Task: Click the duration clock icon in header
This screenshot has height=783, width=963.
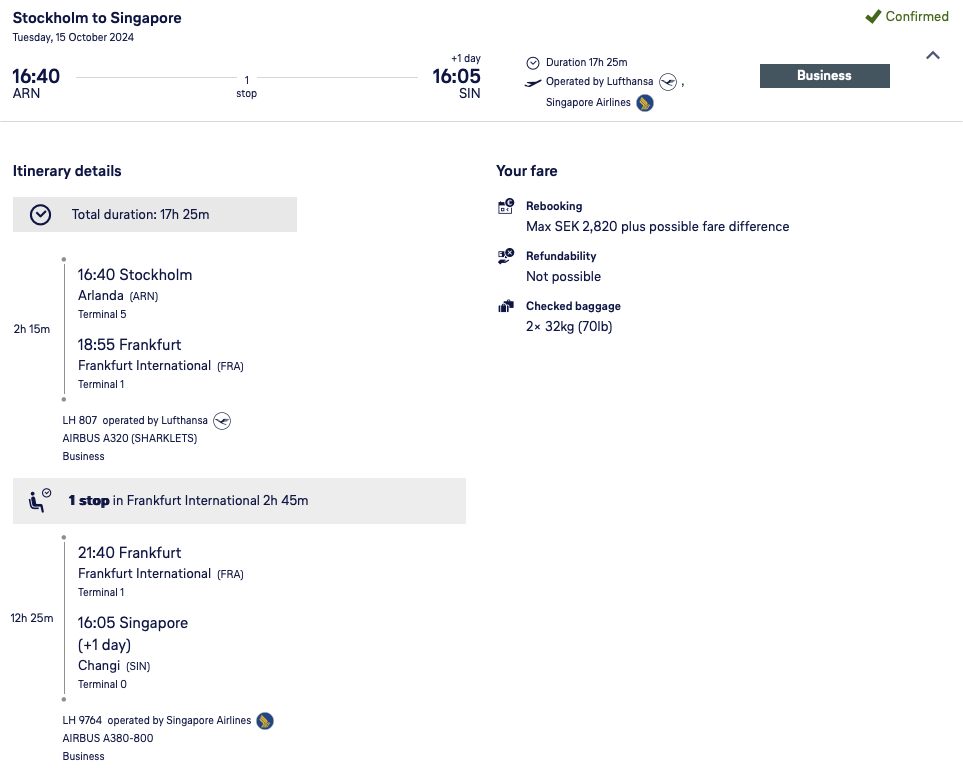Action: coord(533,63)
